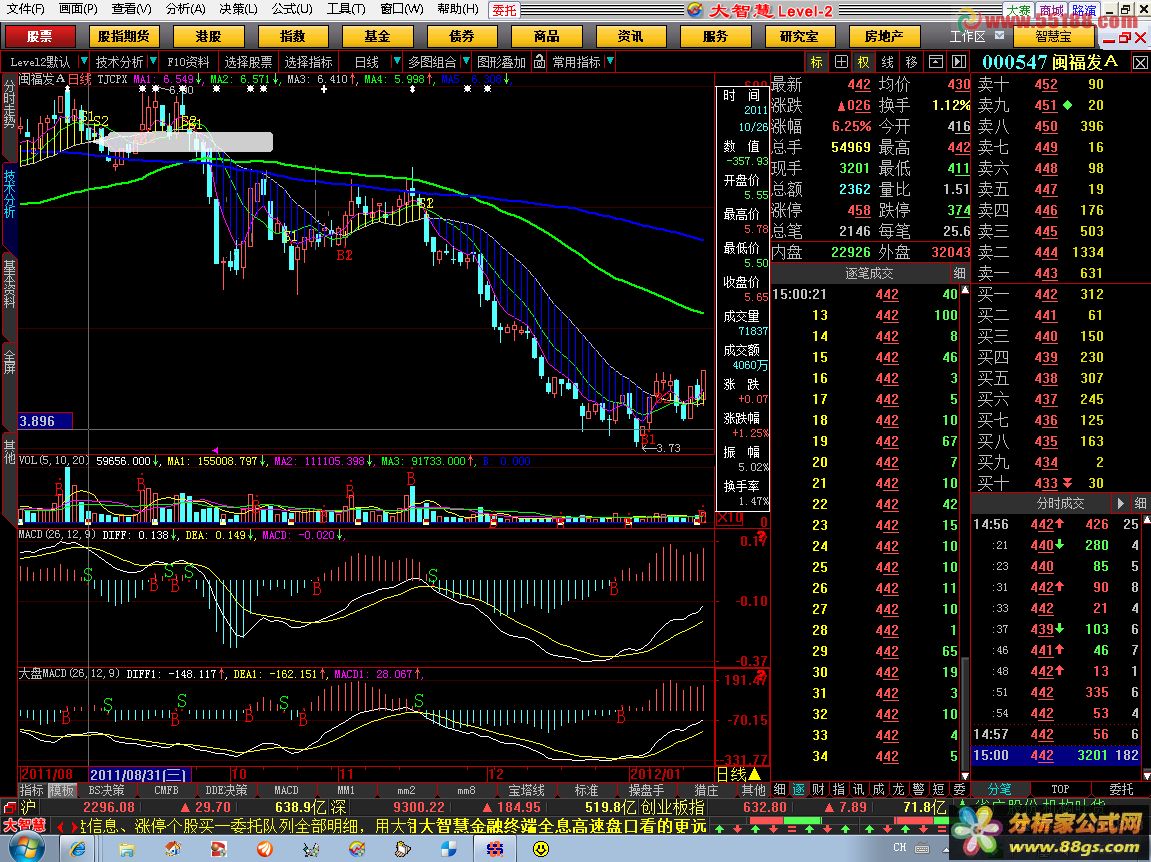The height and width of the screenshot is (862, 1151).
Task: Select the 委托 tab at bottom right
Action: pyautogui.click(x=1121, y=789)
